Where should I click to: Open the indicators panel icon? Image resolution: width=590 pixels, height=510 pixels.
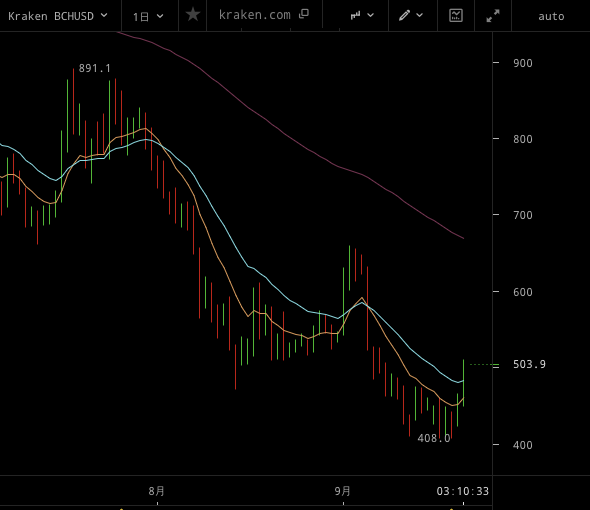pos(456,15)
